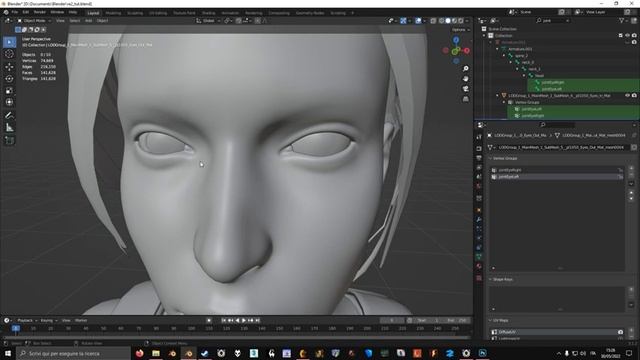Select the Move tool
This screenshot has width=640, height=360.
click(9, 67)
